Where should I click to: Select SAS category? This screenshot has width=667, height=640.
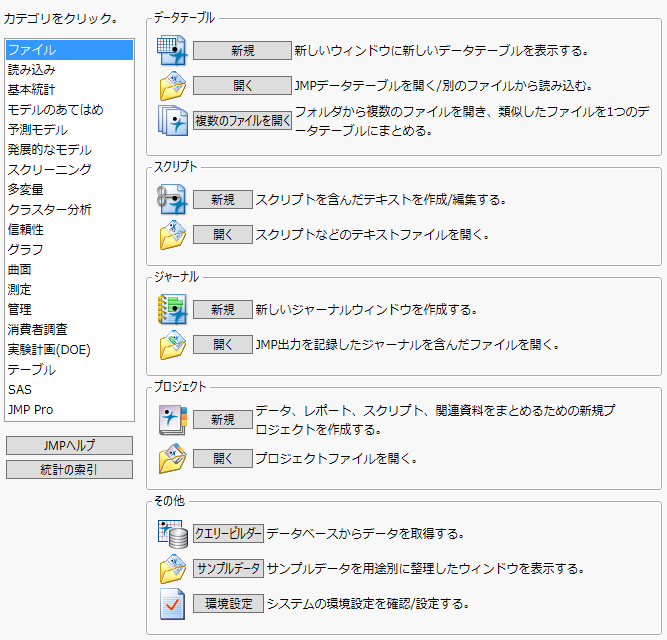69,390
